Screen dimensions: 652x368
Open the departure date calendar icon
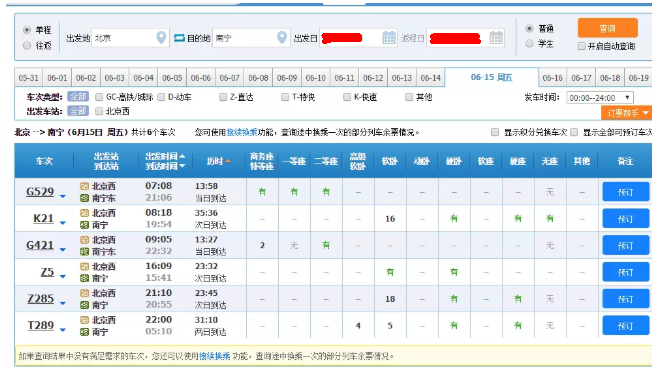pos(389,37)
